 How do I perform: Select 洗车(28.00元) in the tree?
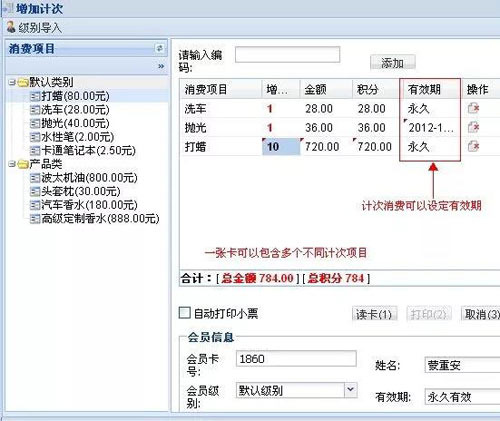pyautogui.click(x=75, y=110)
